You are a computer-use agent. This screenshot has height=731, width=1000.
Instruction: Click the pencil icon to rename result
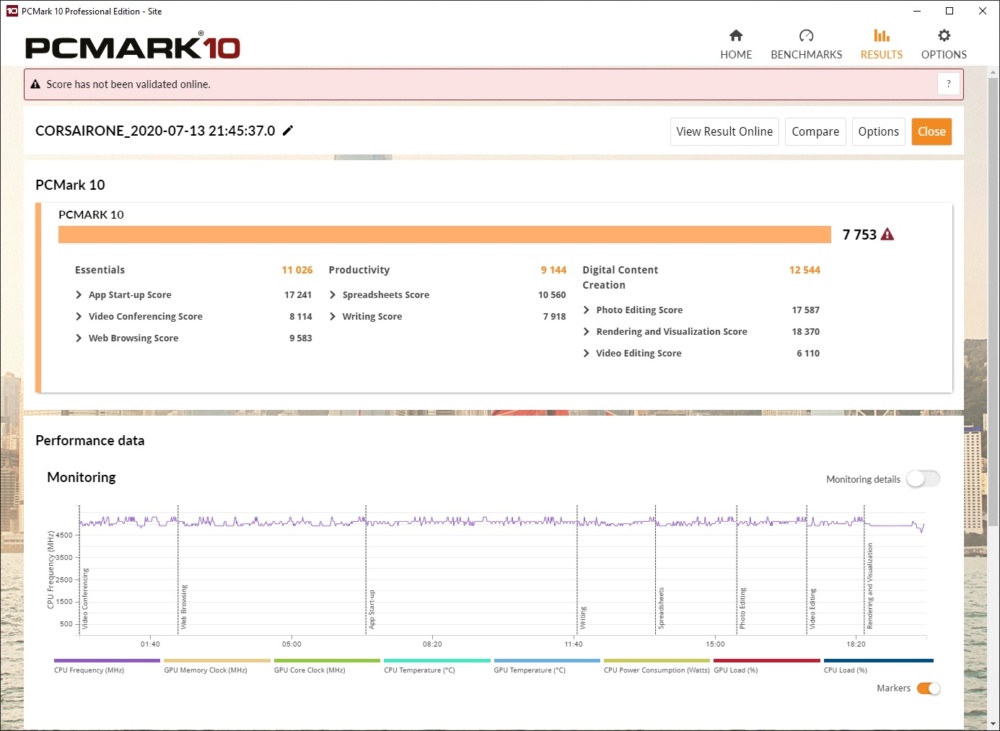click(288, 131)
